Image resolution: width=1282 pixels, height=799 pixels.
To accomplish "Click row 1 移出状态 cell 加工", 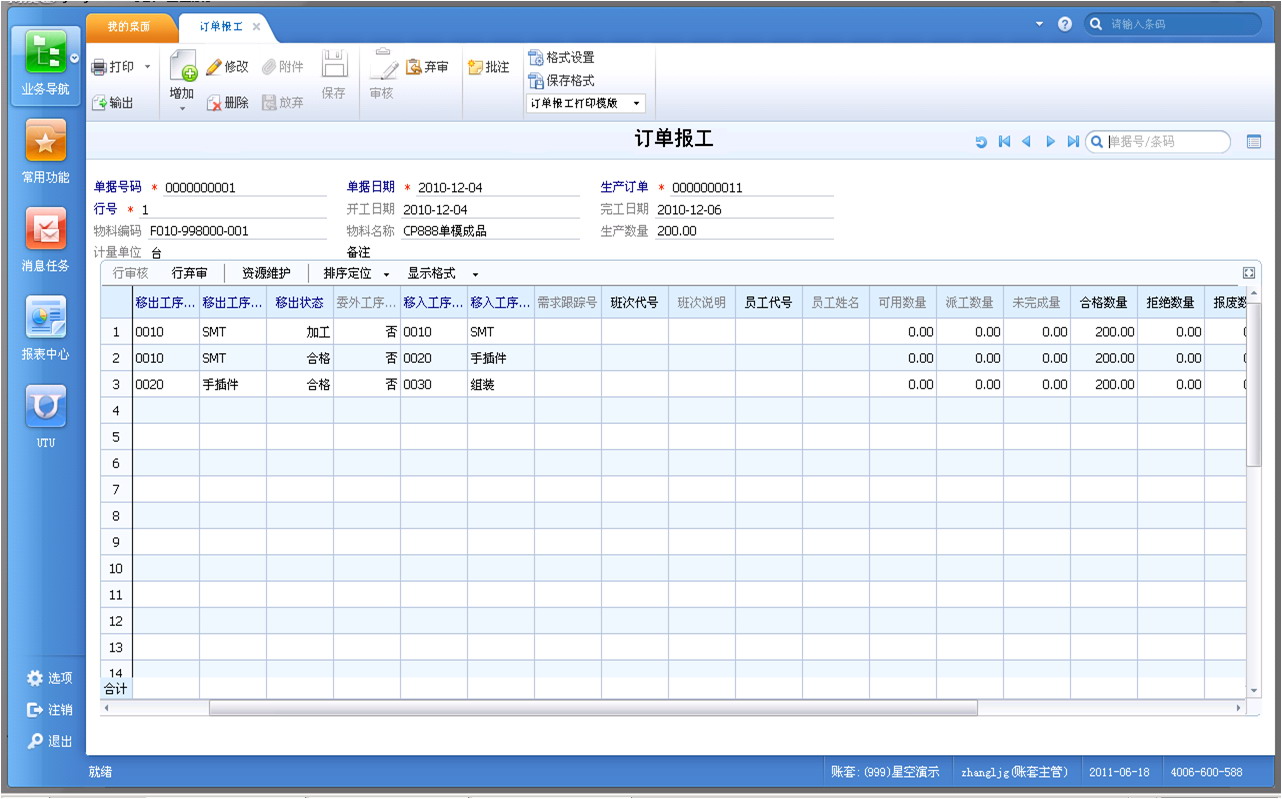I will point(300,332).
